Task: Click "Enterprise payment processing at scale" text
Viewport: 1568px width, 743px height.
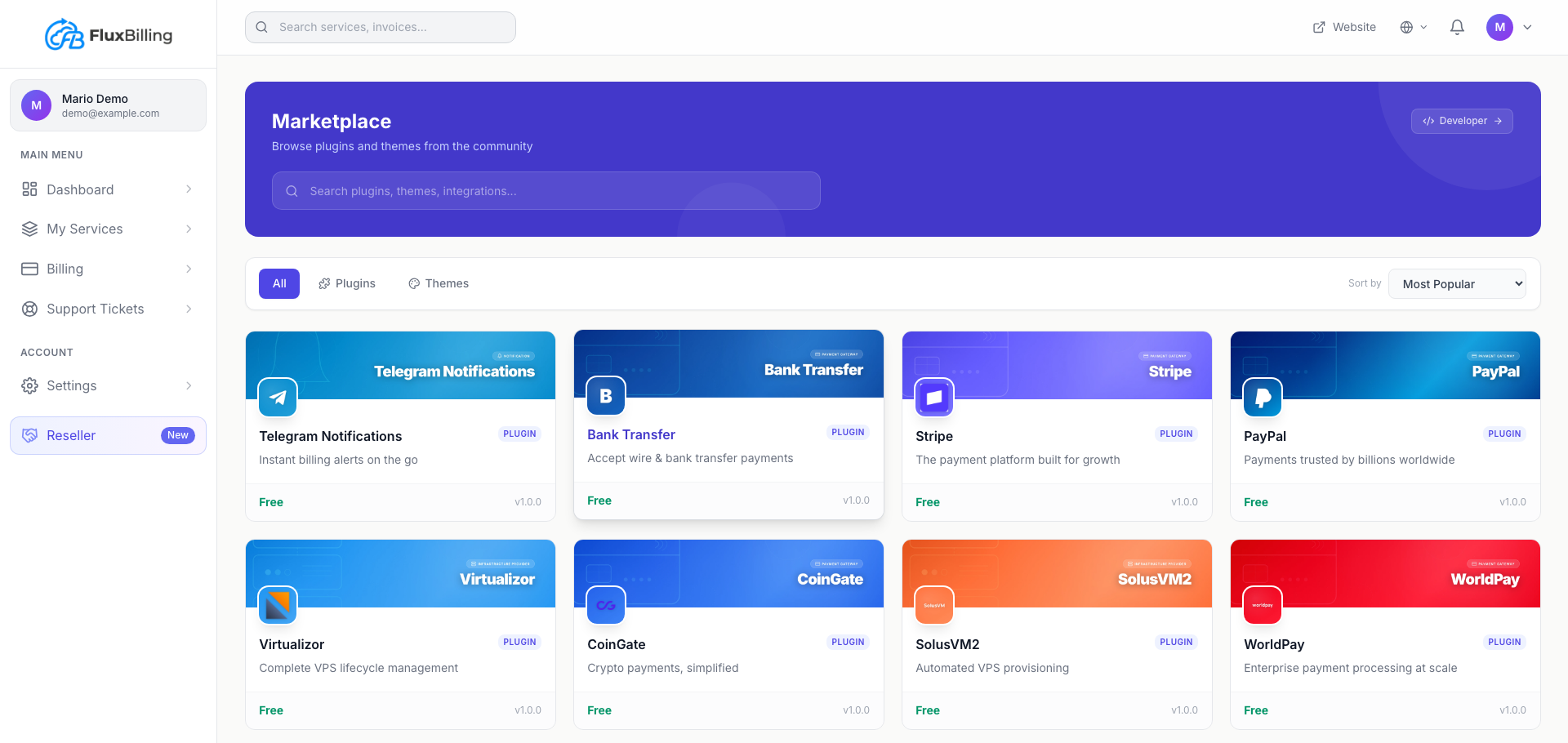Action: point(1351,668)
